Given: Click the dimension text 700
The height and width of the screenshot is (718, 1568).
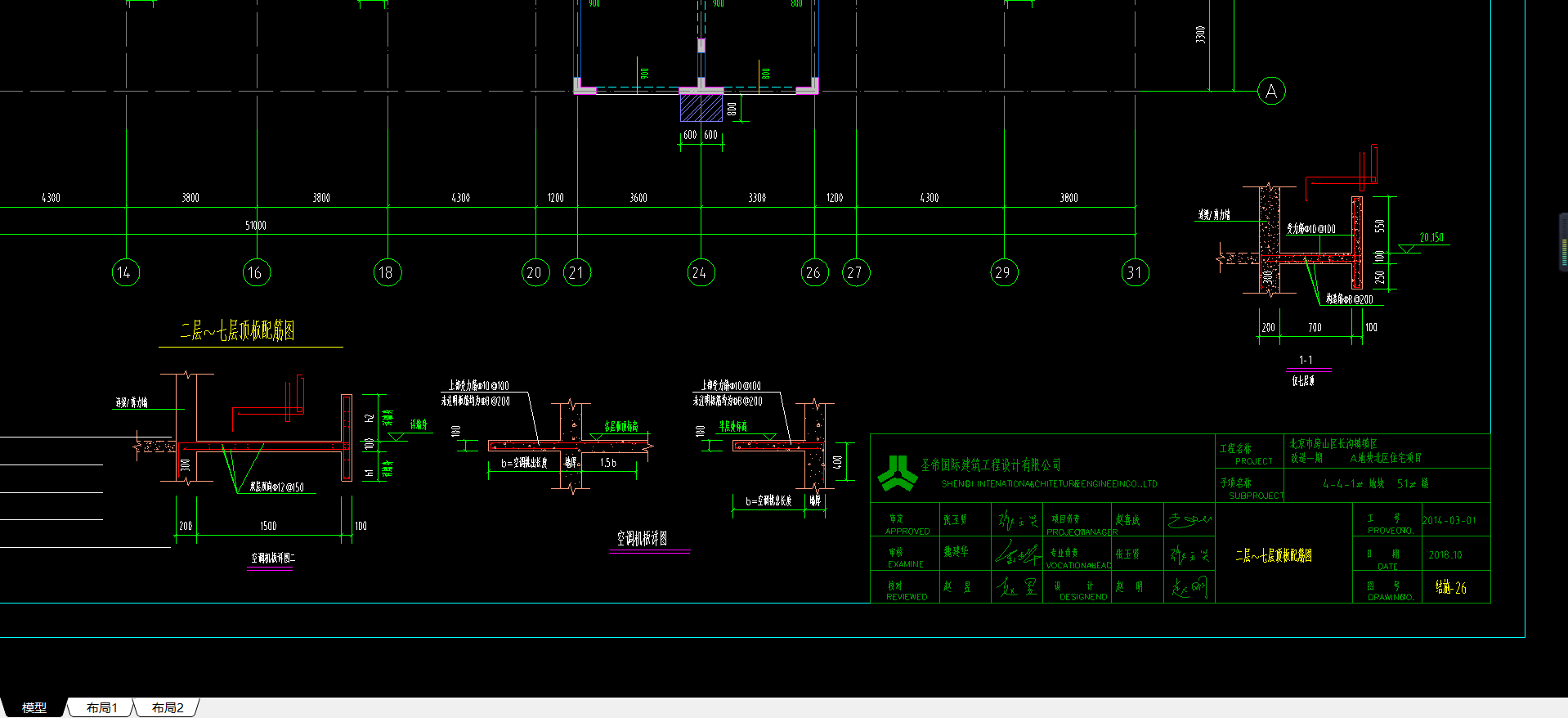Looking at the screenshot, I should click(x=1315, y=327).
